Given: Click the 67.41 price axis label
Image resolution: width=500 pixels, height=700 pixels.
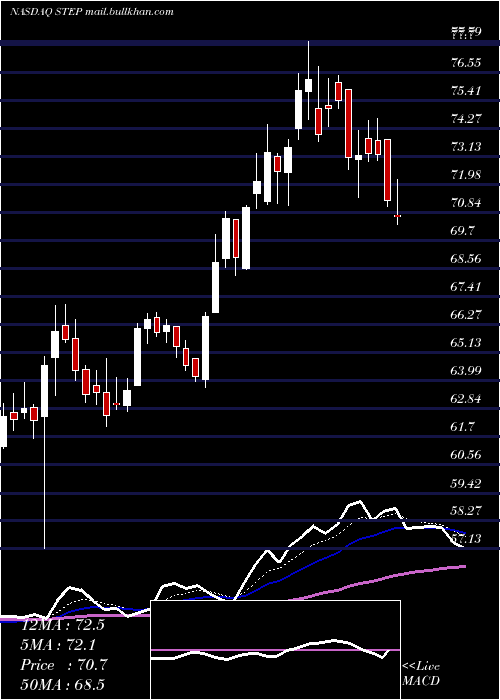Looking at the screenshot, I should click(466, 286).
